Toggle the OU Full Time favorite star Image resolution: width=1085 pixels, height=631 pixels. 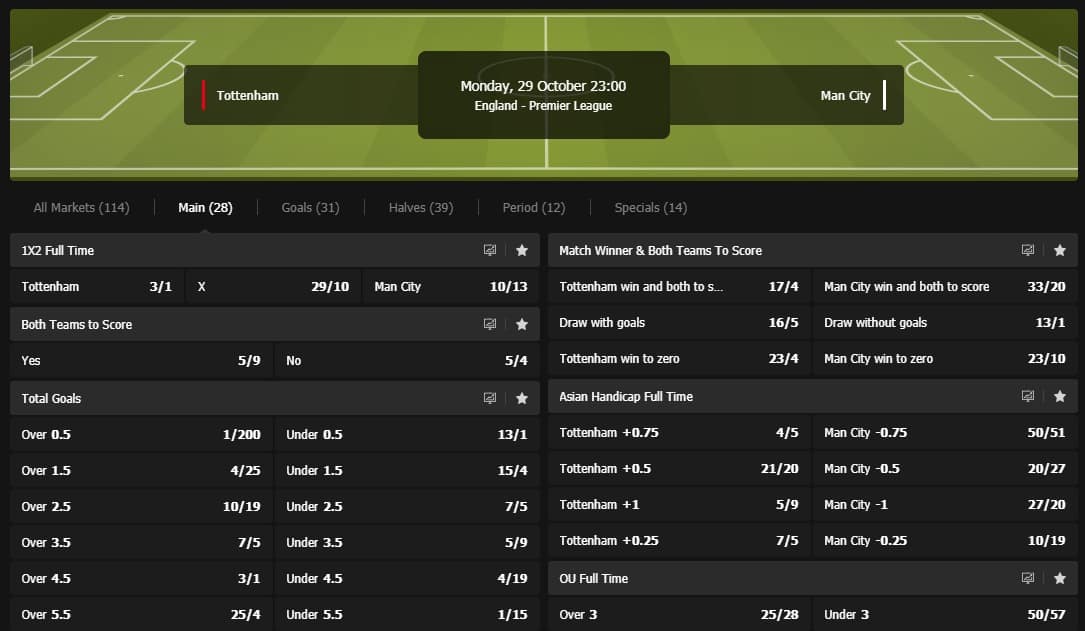(x=1059, y=578)
